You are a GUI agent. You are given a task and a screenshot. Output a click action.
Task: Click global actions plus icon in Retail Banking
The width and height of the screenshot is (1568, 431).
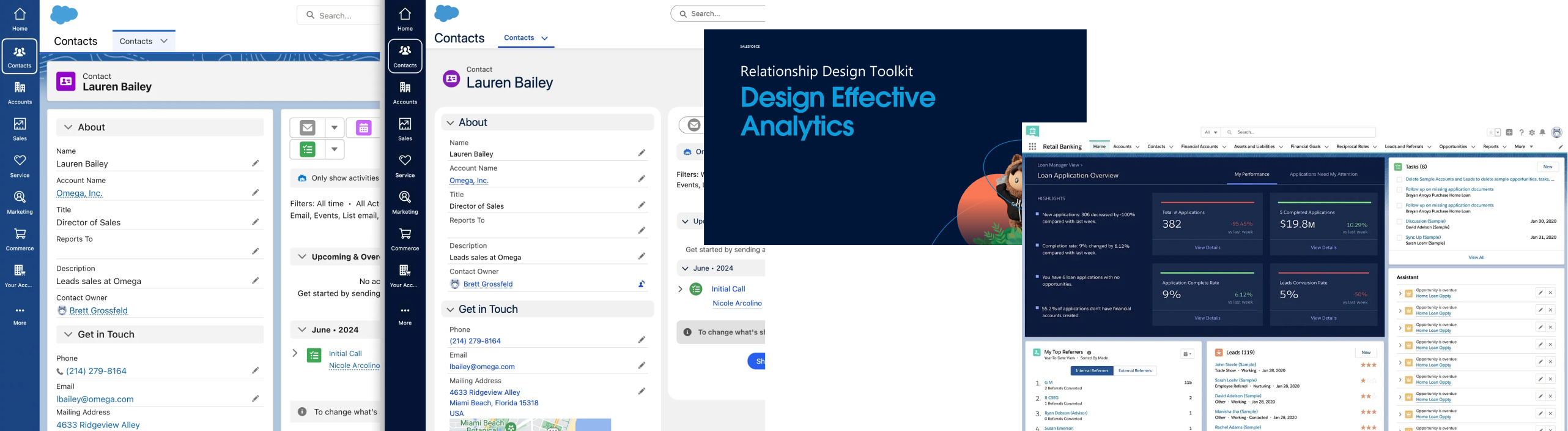click(x=1509, y=132)
